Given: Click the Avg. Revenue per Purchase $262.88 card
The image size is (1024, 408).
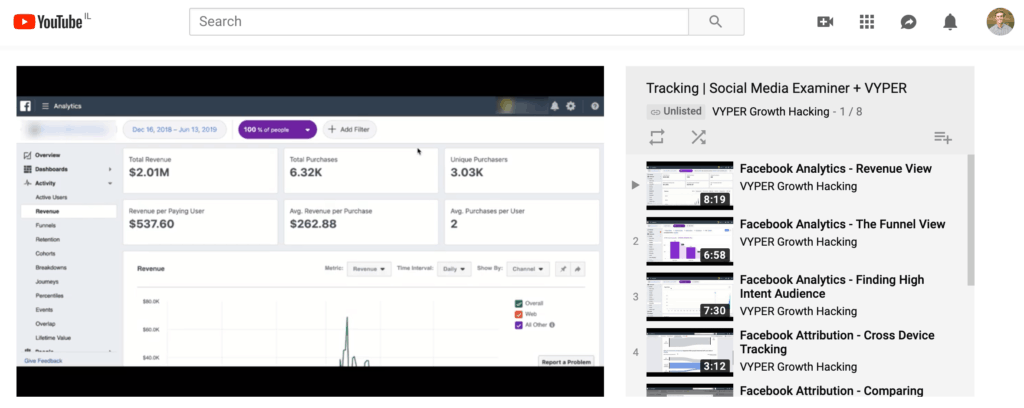Looking at the screenshot, I should pyautogui.click(x=360, y=222).
